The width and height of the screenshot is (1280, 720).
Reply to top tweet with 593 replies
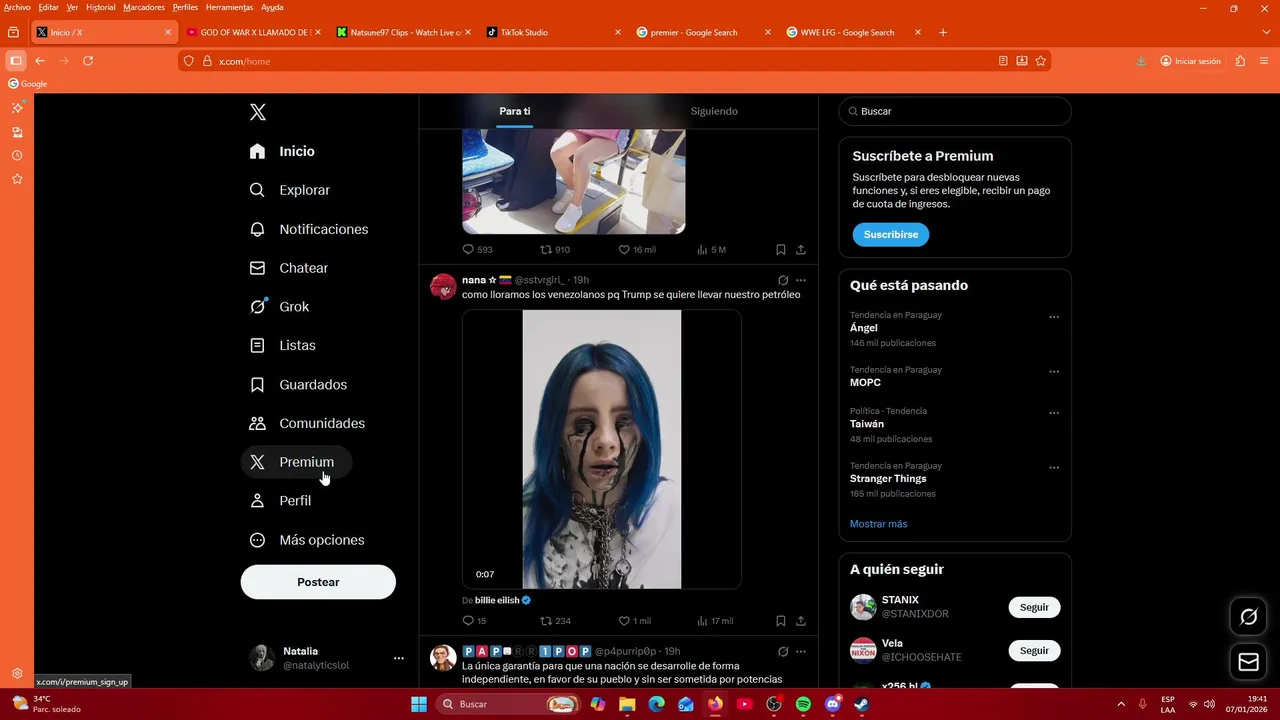point(477,250)
